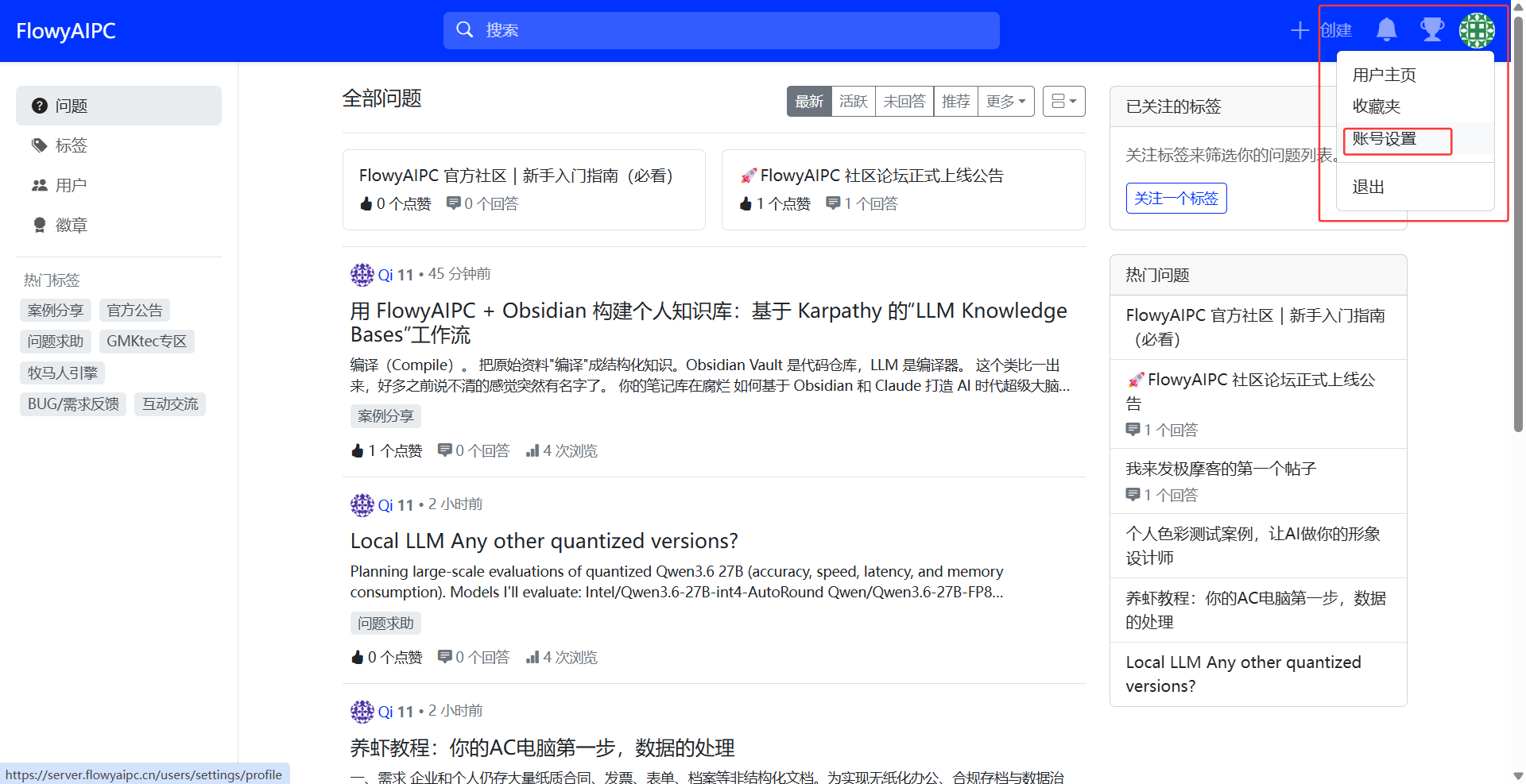This screenshot has width=1526, height=784.
Task: Open the notifications bell
Action: click(1387, 30)
